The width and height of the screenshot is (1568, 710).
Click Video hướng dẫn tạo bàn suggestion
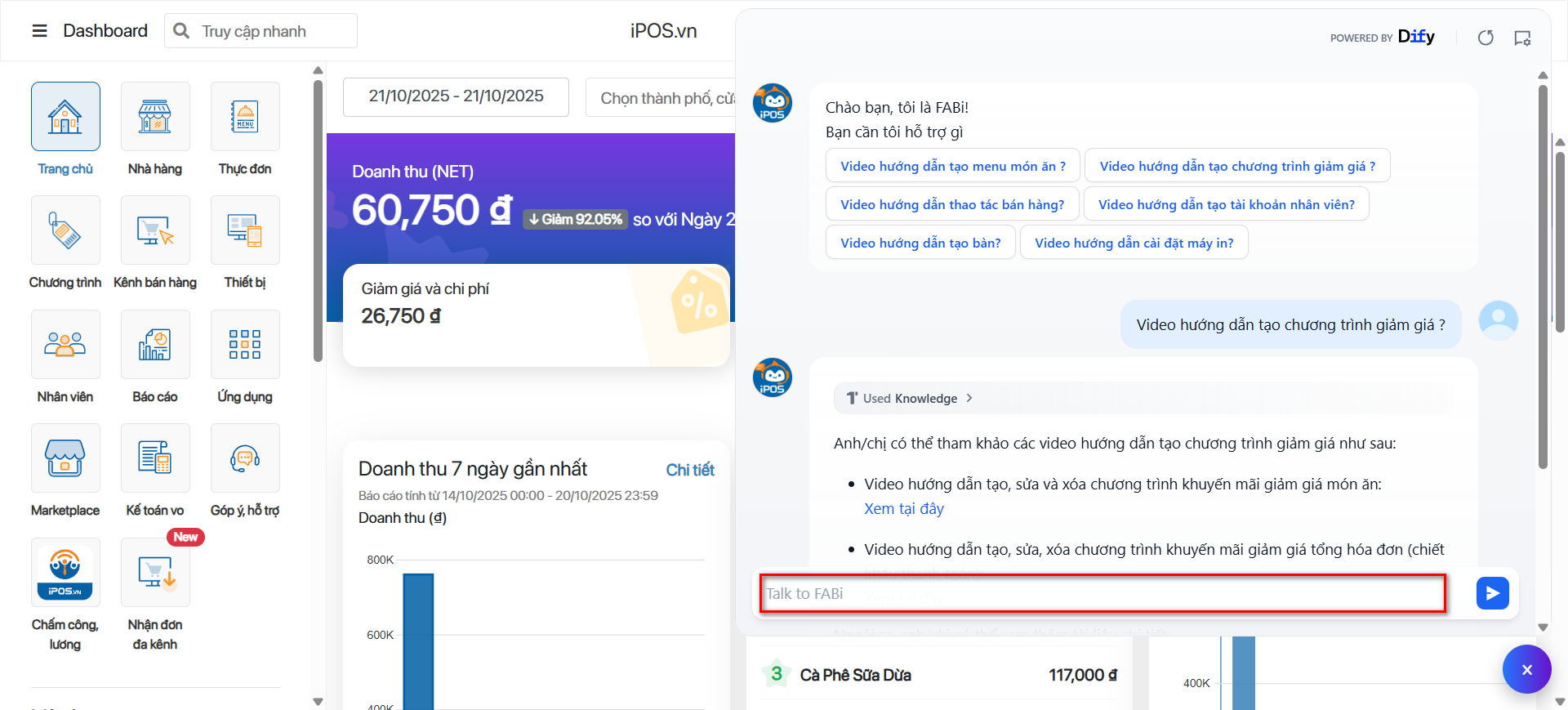tap(920, 243)
